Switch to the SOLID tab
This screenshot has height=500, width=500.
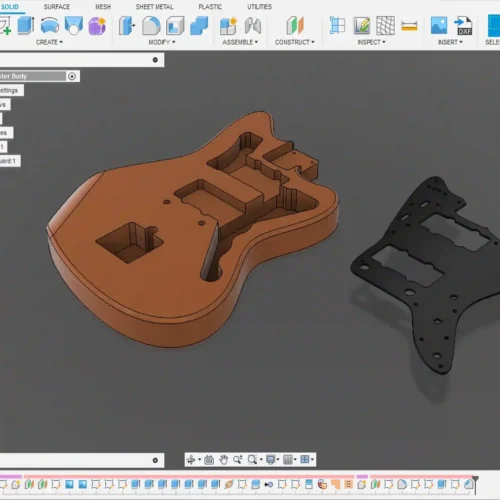(10, 7)
